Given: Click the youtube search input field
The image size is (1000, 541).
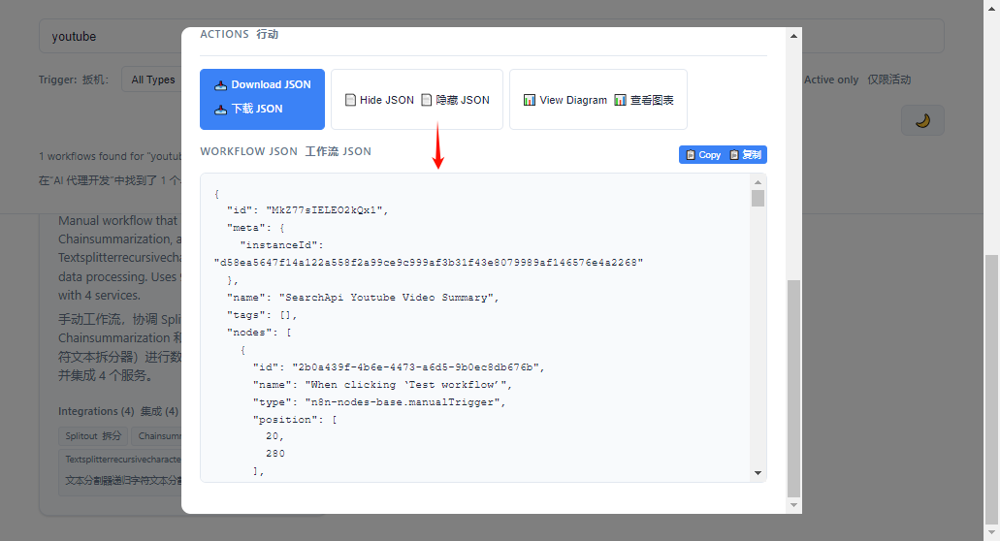Looking at the screenshot, I should (x=110, y=37).
